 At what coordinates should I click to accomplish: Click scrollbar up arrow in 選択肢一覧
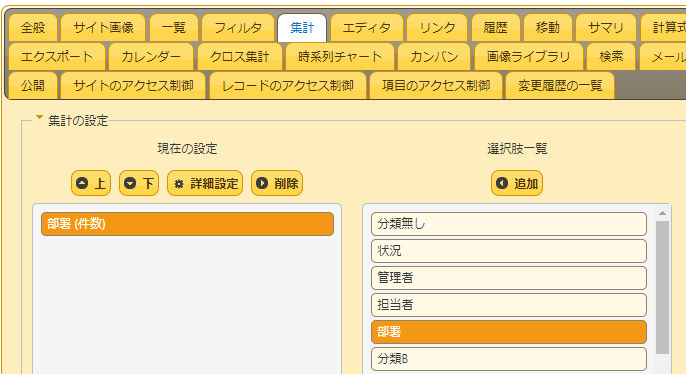[x=662, y=213]
